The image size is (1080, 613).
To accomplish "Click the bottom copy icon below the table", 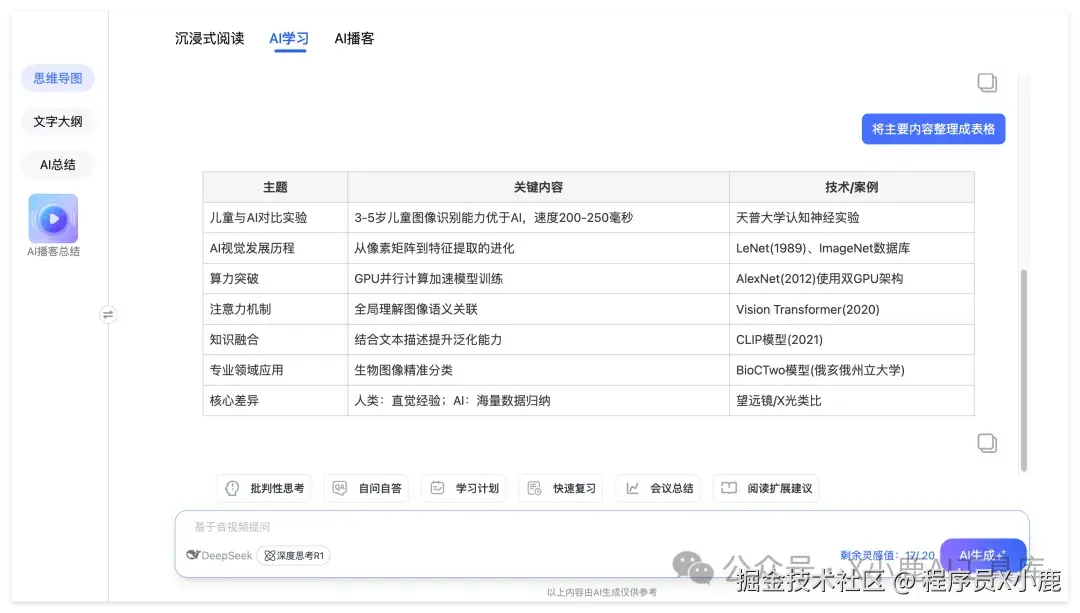I will 987,442.
